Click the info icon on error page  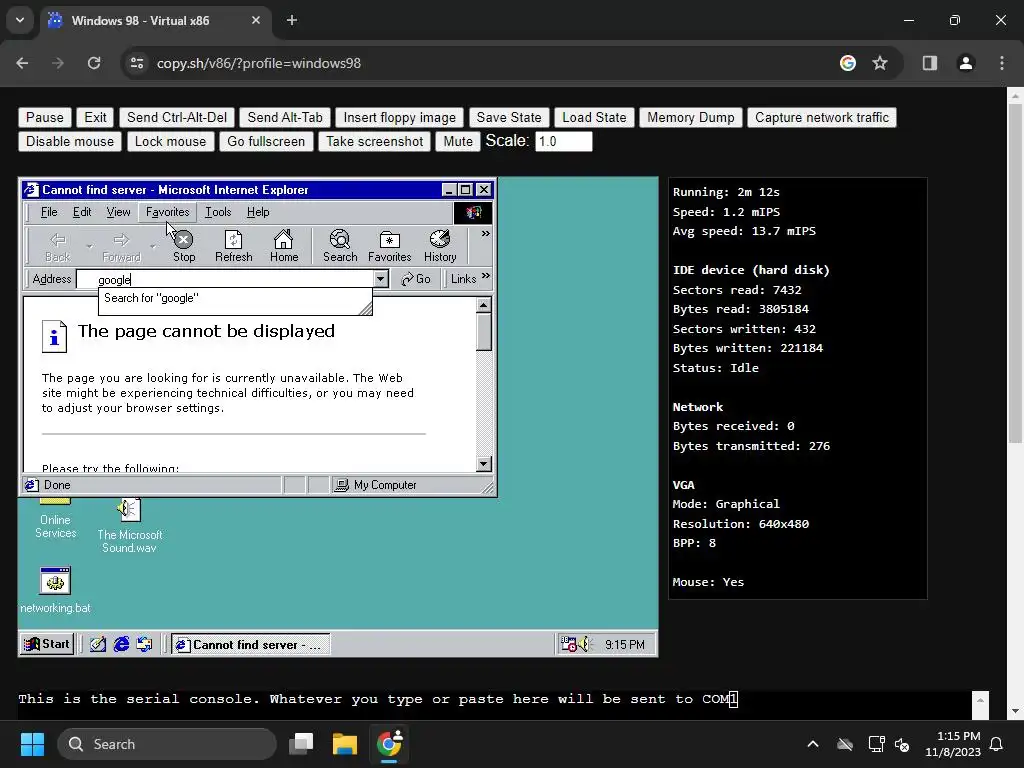(54, 337)
